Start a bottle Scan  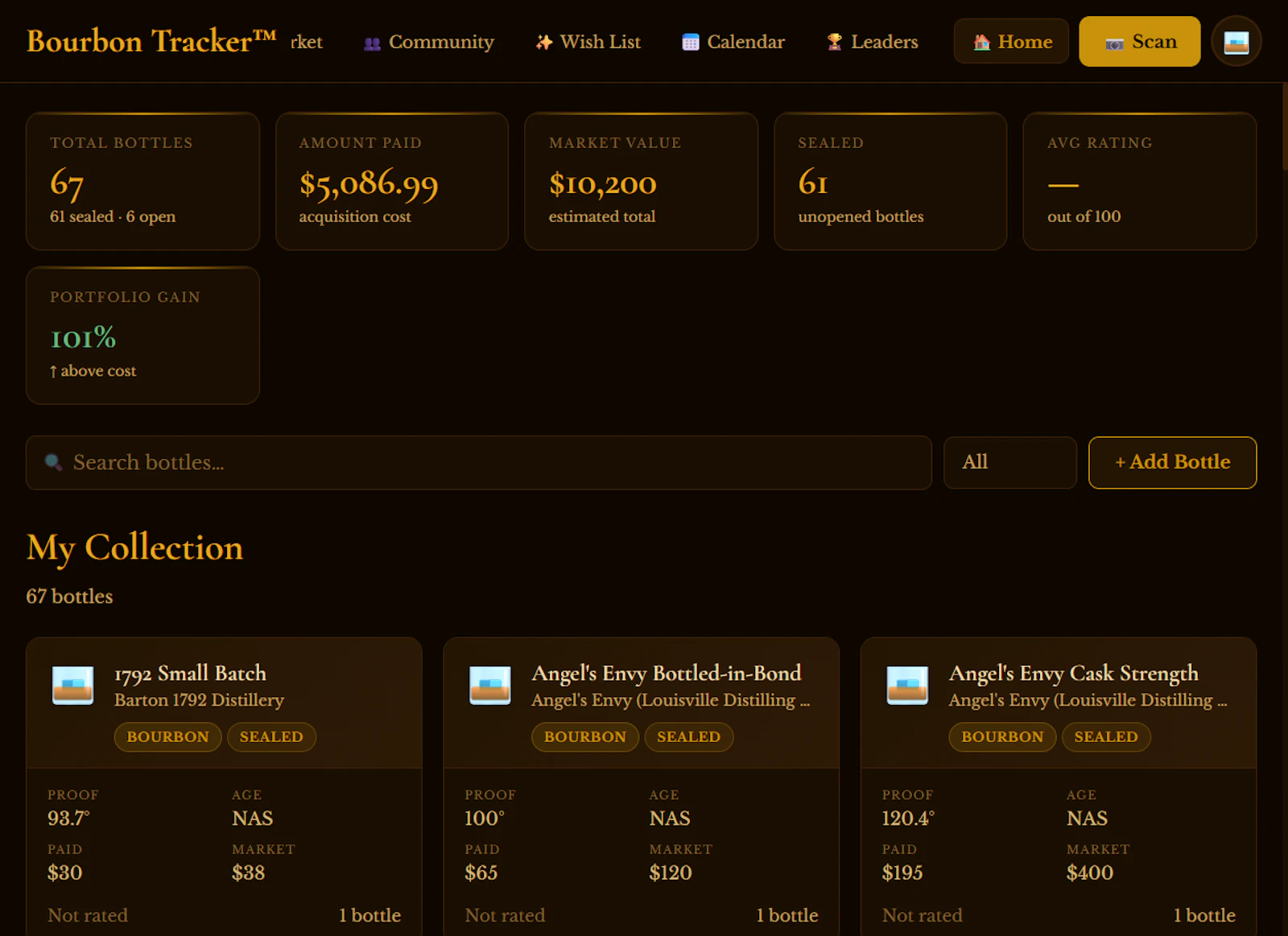[1140, 42]
